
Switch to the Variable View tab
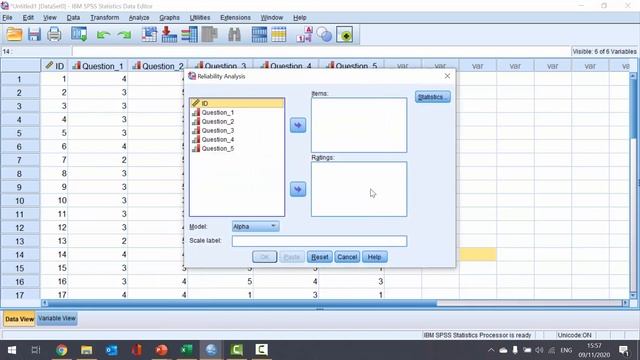57,318
